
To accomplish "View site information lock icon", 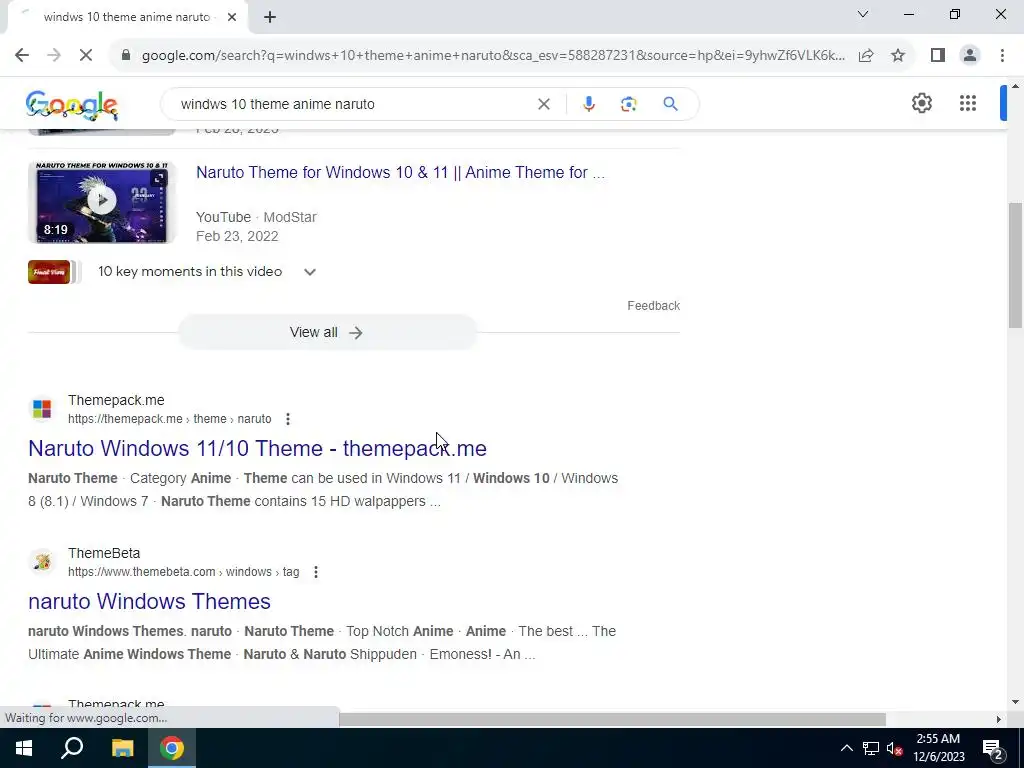I will pos(126,56).
